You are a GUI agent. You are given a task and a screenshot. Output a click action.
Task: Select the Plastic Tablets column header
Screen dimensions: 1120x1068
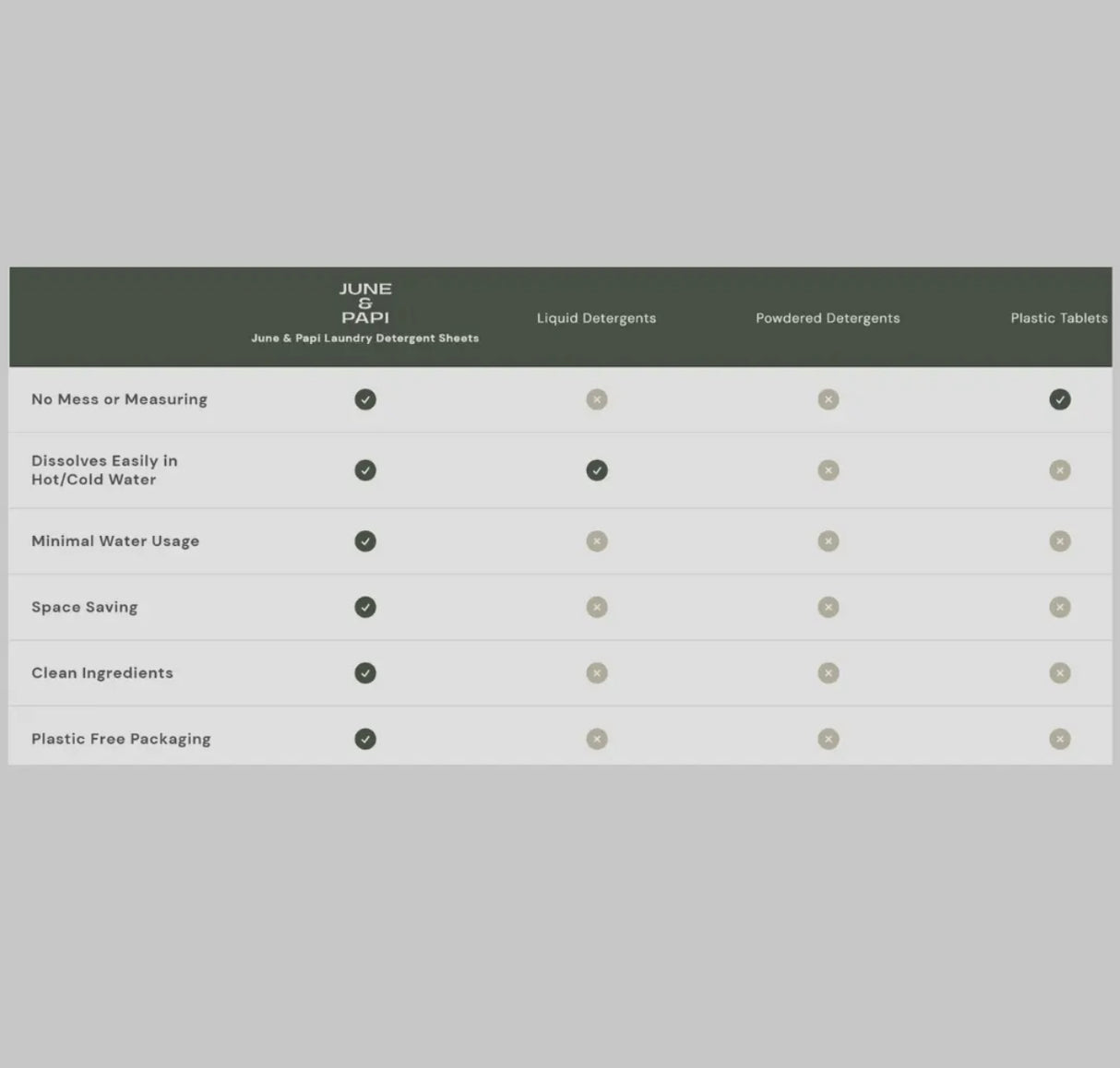1058,318
